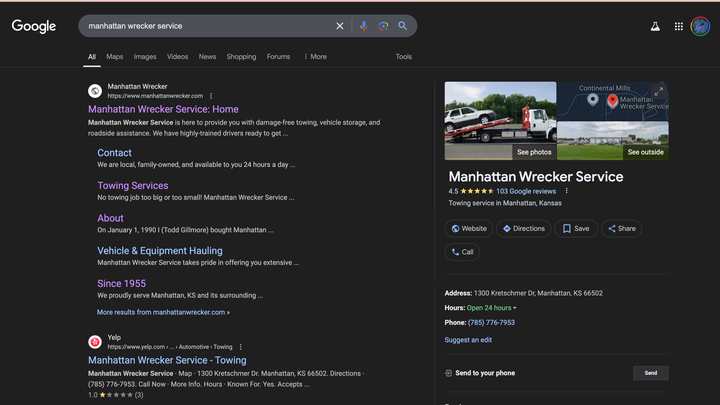Viewport: 720px width, 405px height.
Task: Open the See outside street view thumbnail
Action: pyautogui.click(x=613, y=141)
